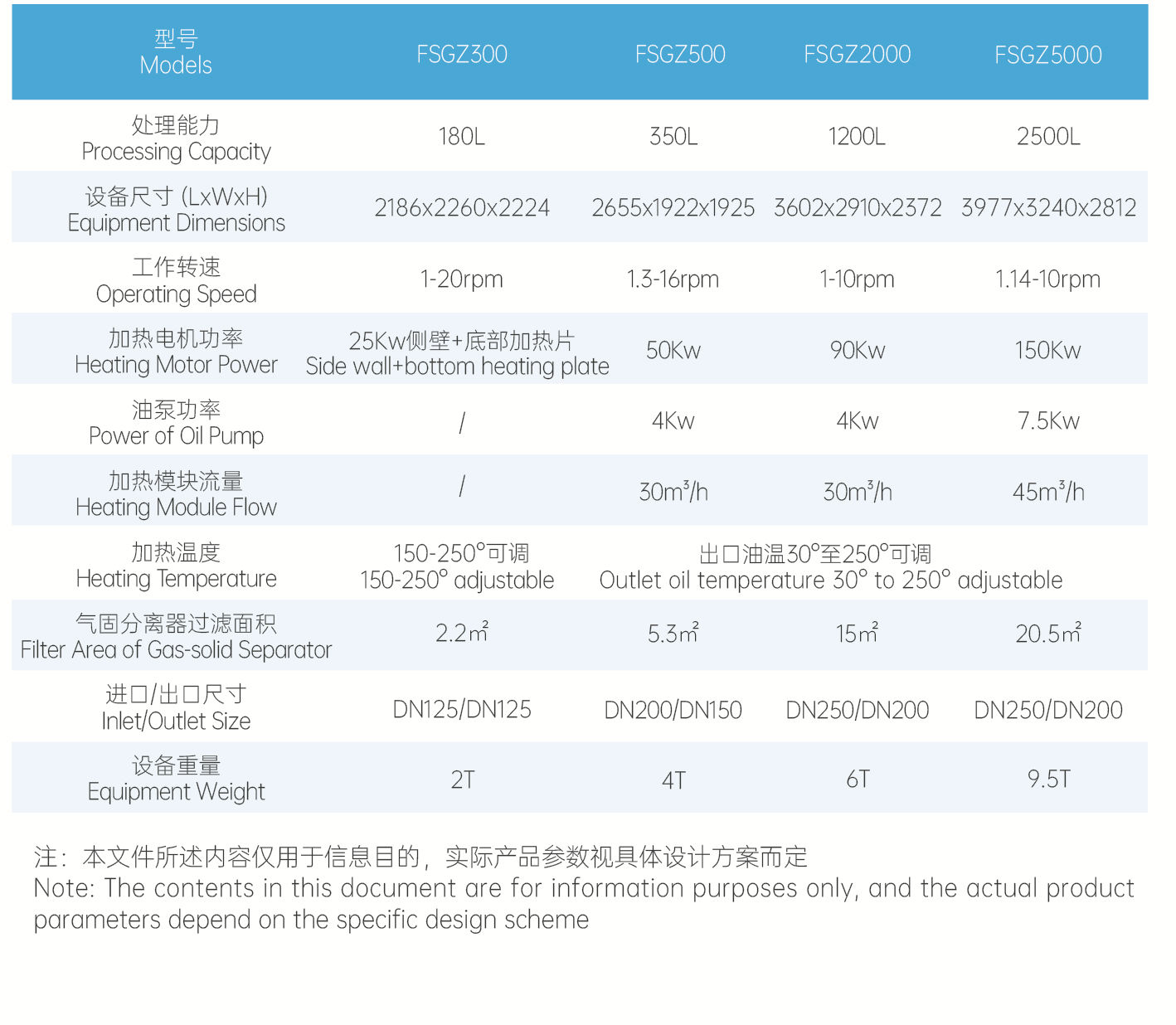Click the Equipment Dimensions row label
Screen dimensions: 1176x1025
click(x=176, y=210)
